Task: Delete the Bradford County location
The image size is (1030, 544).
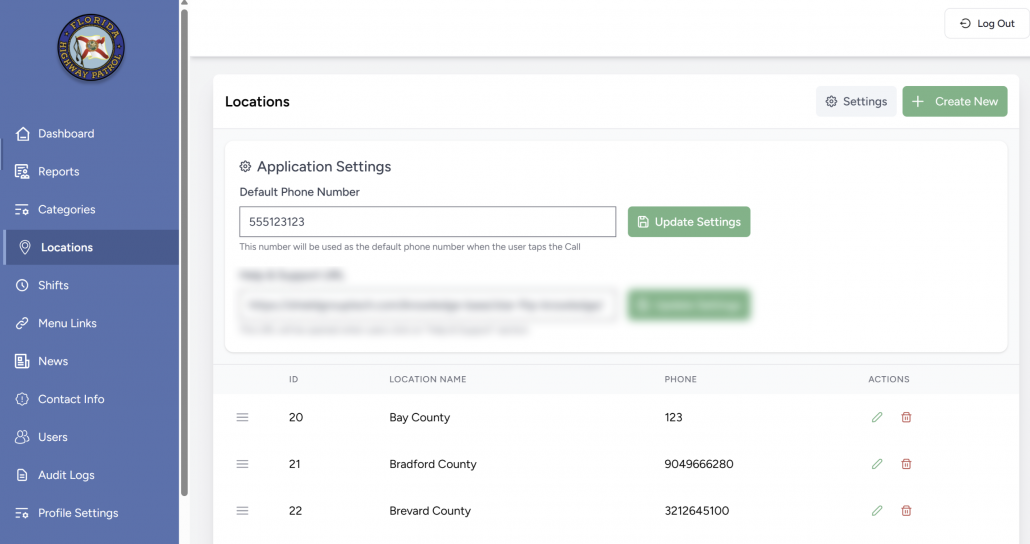Action: [x=906, y=464]
